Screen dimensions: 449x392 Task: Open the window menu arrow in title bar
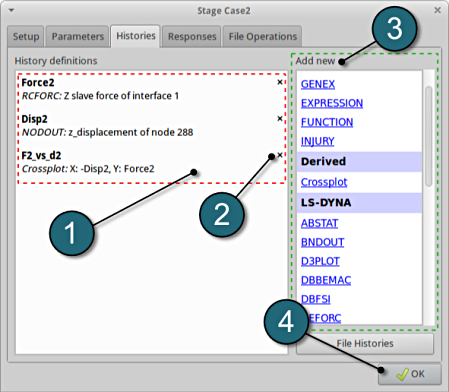click(11, 11)
